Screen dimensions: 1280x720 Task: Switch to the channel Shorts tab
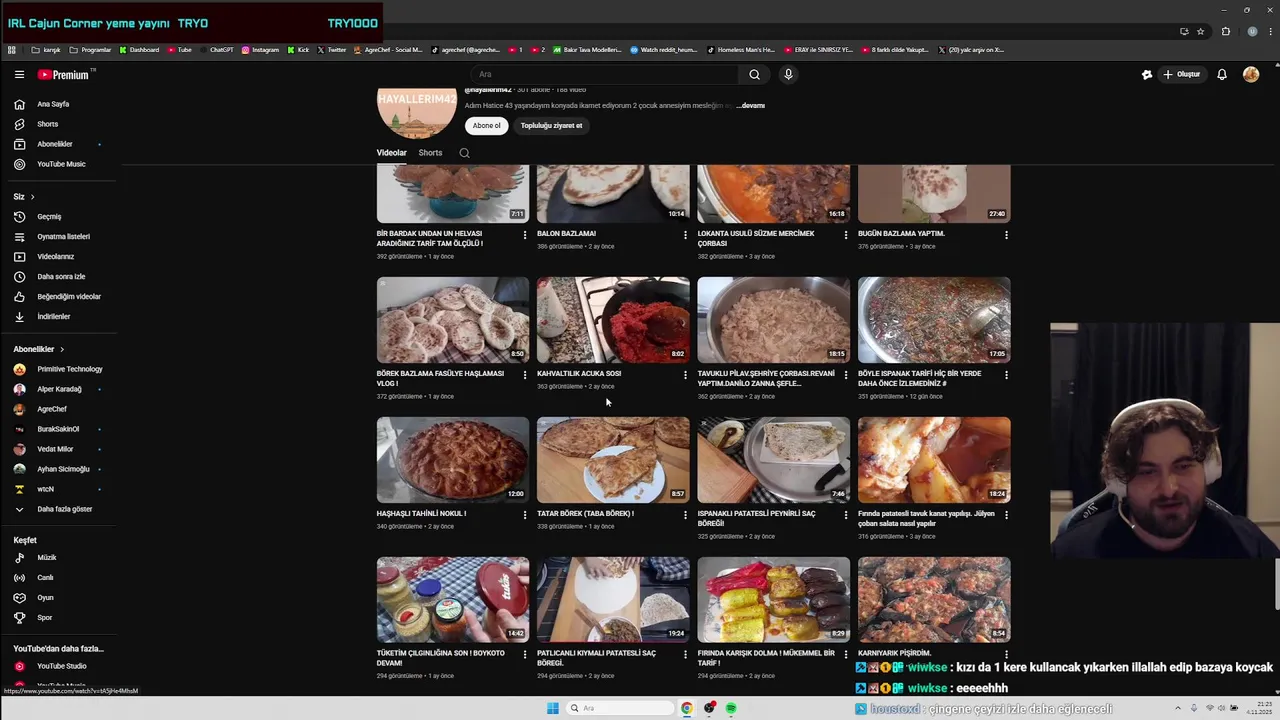[430, 153]
